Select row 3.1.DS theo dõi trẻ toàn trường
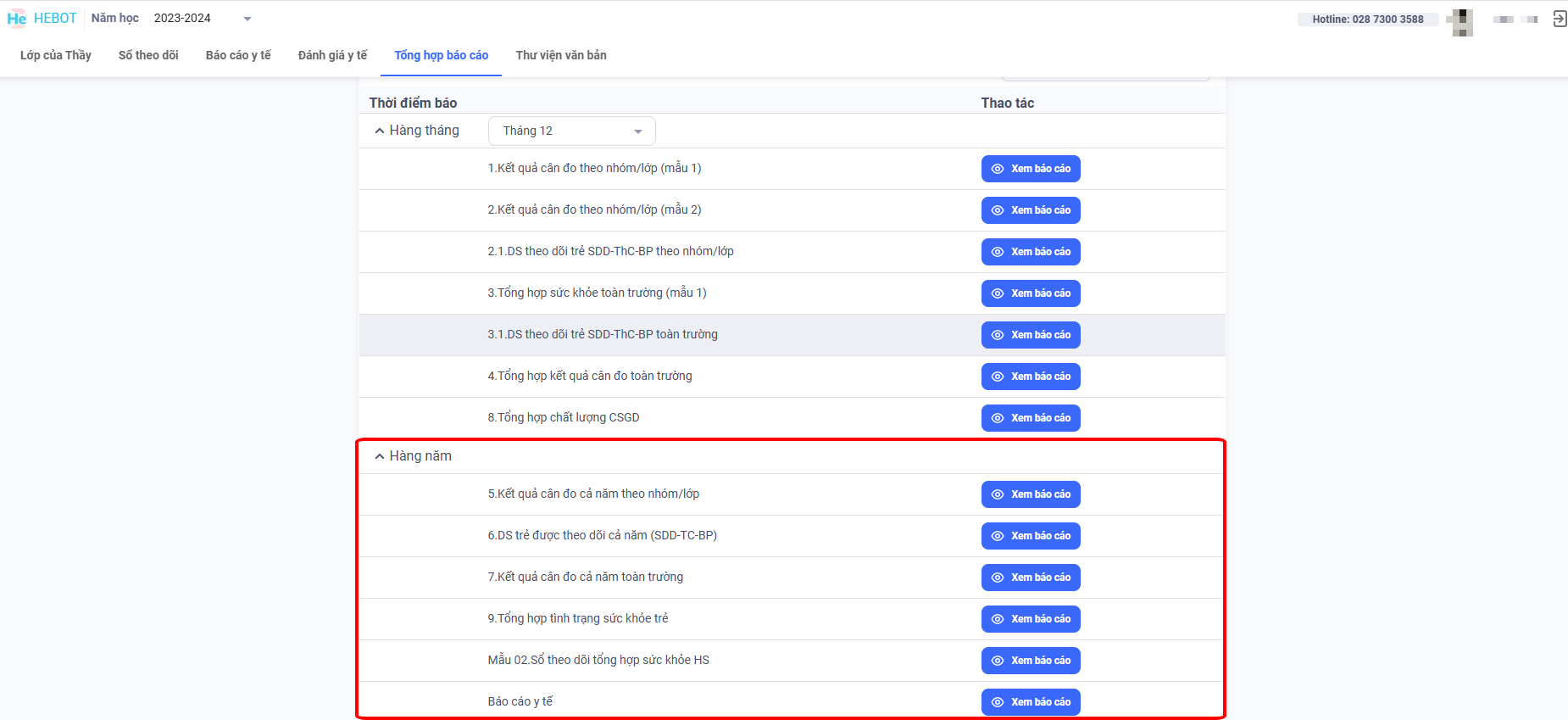 [602, 334]
